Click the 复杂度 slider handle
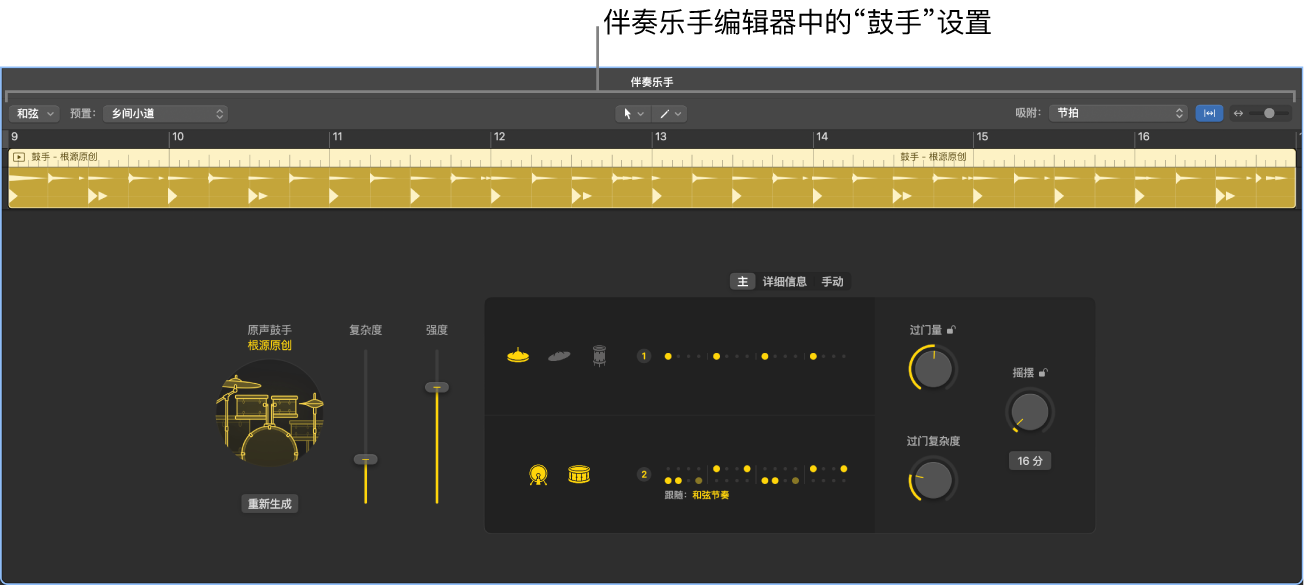 tap(365, 459)
